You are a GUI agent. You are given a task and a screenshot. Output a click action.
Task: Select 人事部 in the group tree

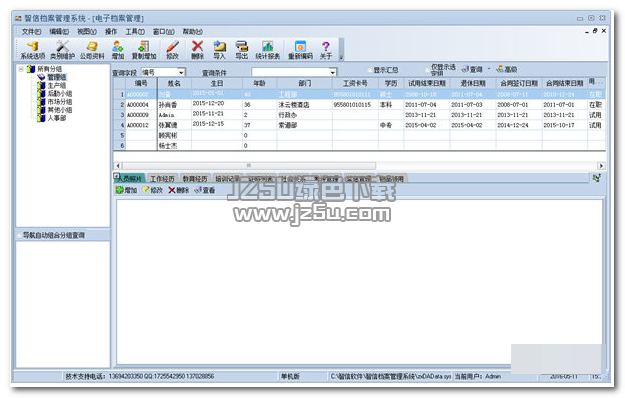[x=57, y=118]
